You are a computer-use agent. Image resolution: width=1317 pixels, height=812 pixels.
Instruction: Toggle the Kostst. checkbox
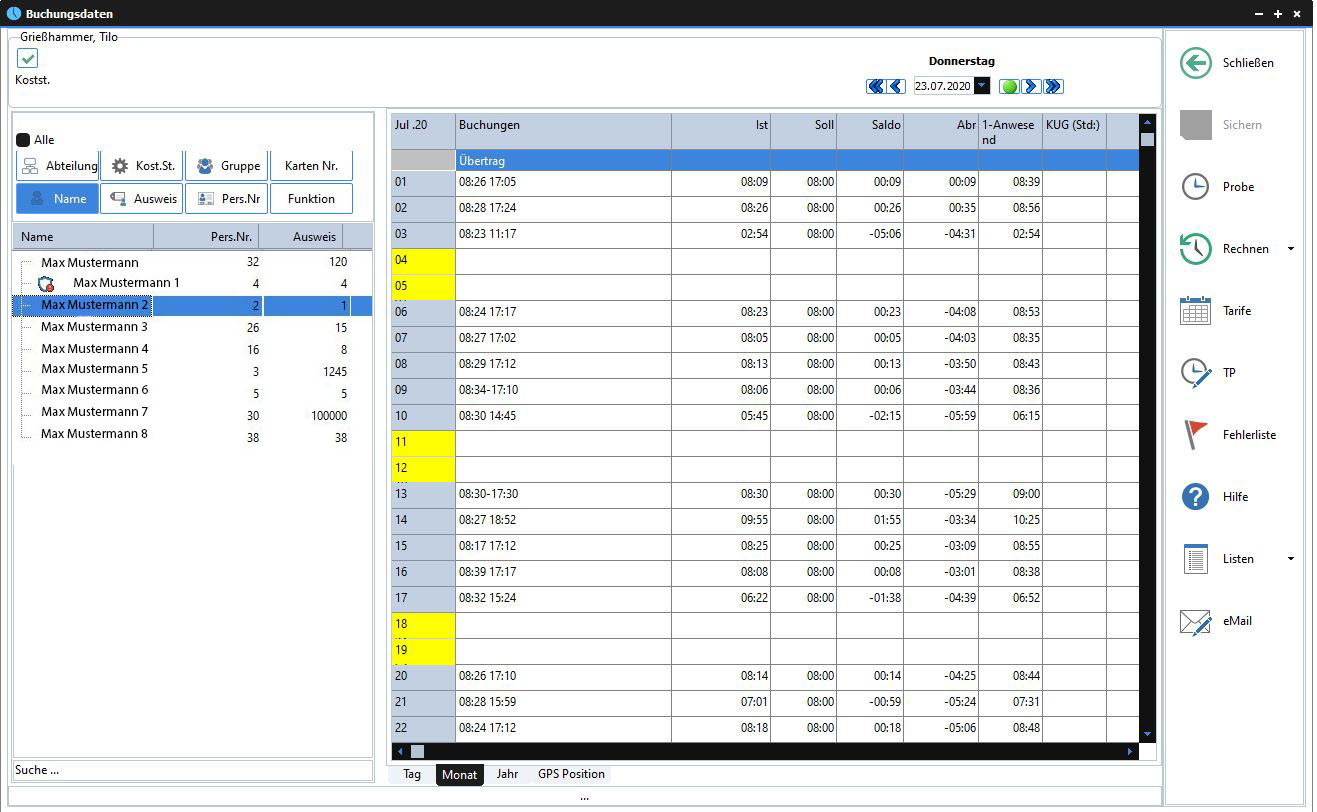click(x=28, y=59)
